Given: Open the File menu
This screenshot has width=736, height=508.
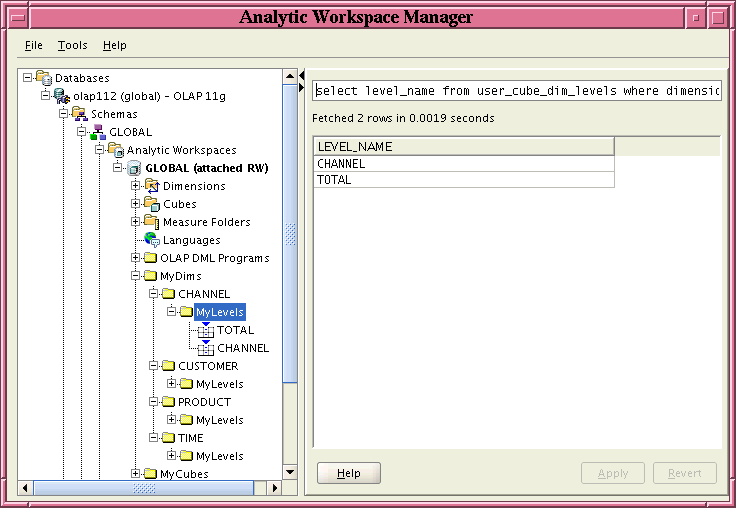Looking at the screenshot, I should 33,45.
